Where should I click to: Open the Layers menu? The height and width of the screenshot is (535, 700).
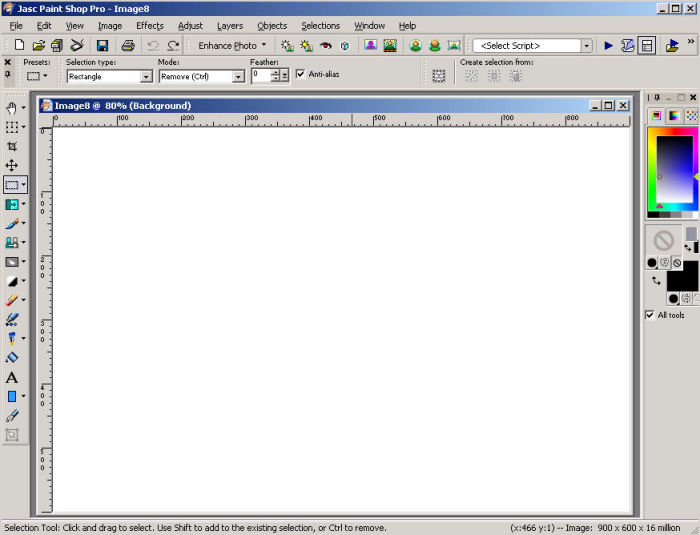tap(229, 25)
